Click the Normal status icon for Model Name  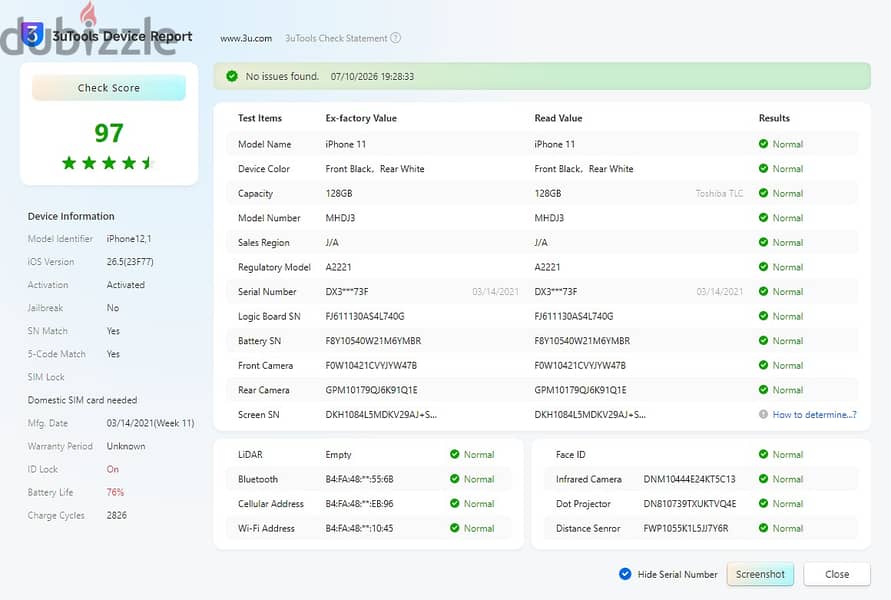point(763,144)
